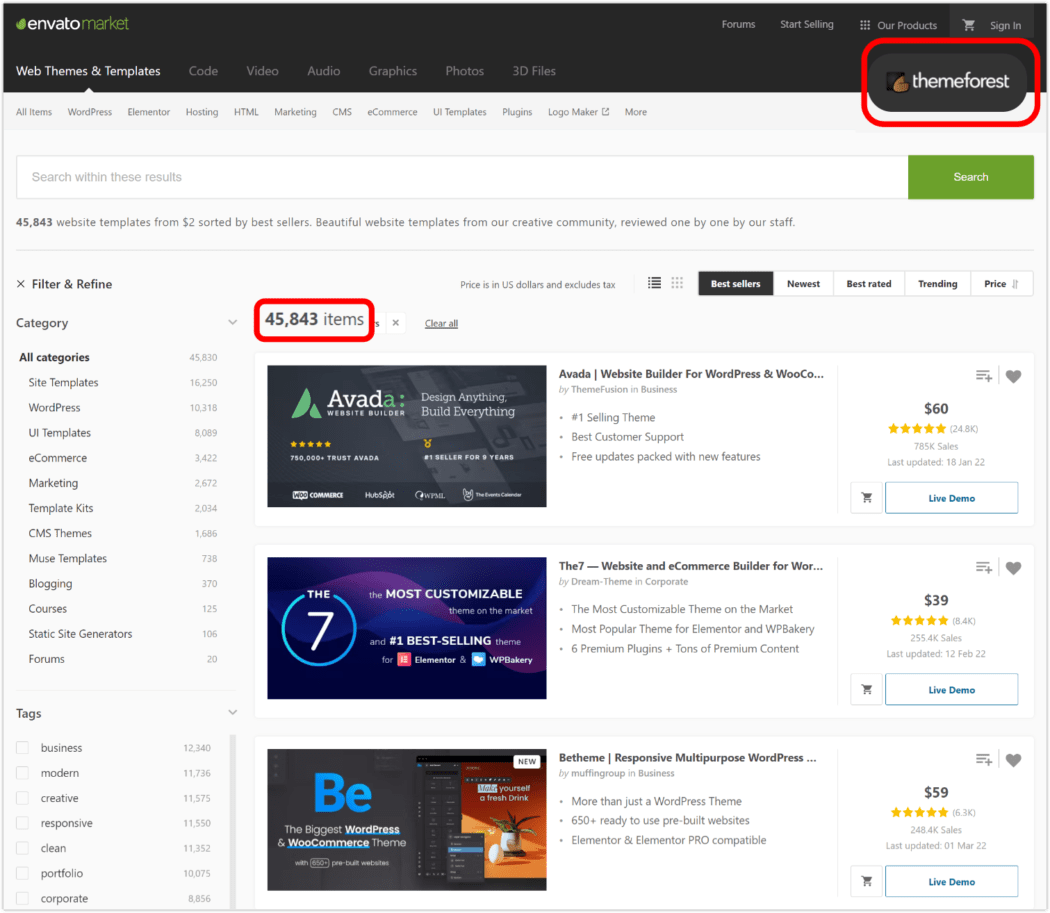Sort results by Newest

(x=803, y=283)
